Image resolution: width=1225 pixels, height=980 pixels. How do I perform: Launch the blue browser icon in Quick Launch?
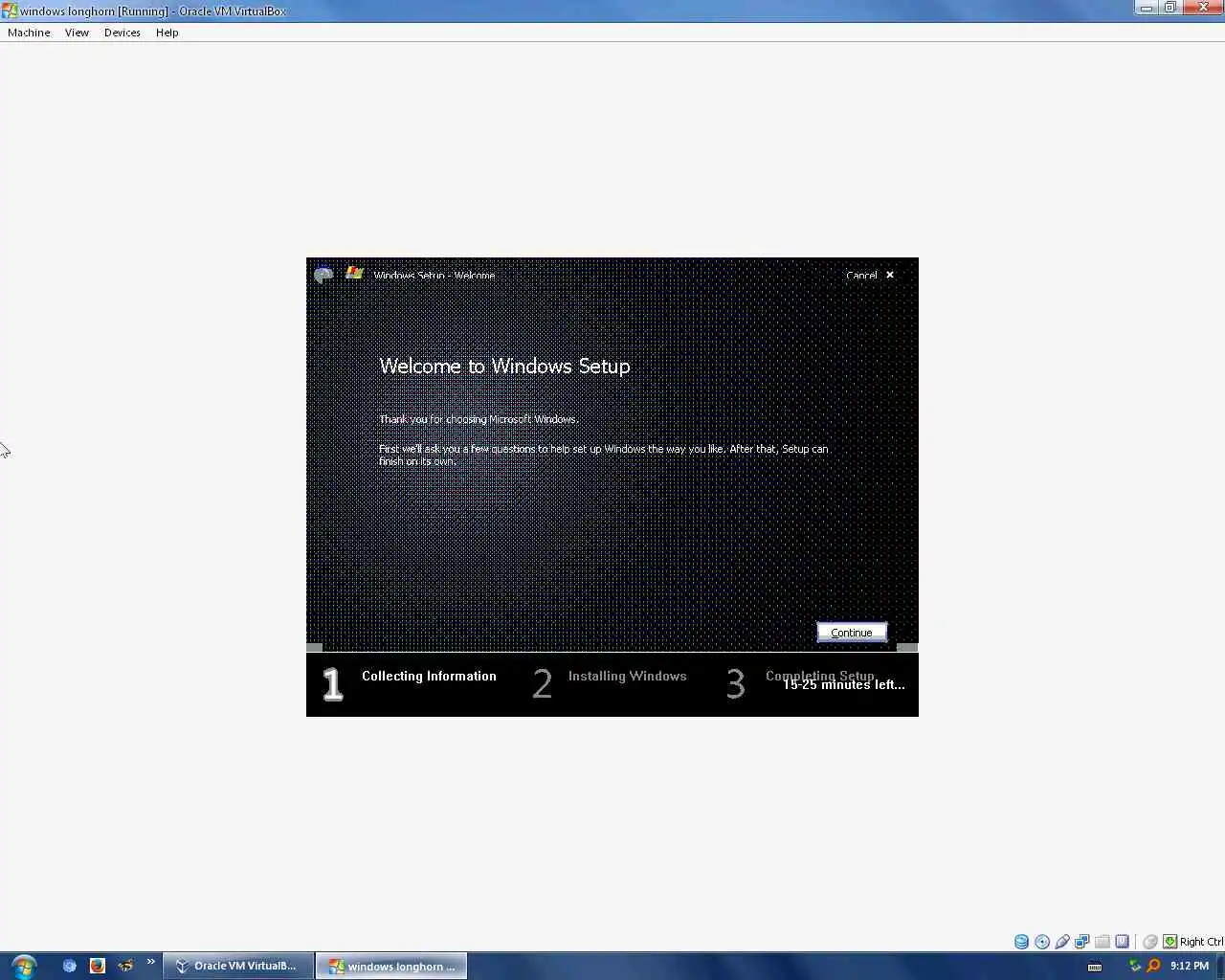click(x=69, y=966)
